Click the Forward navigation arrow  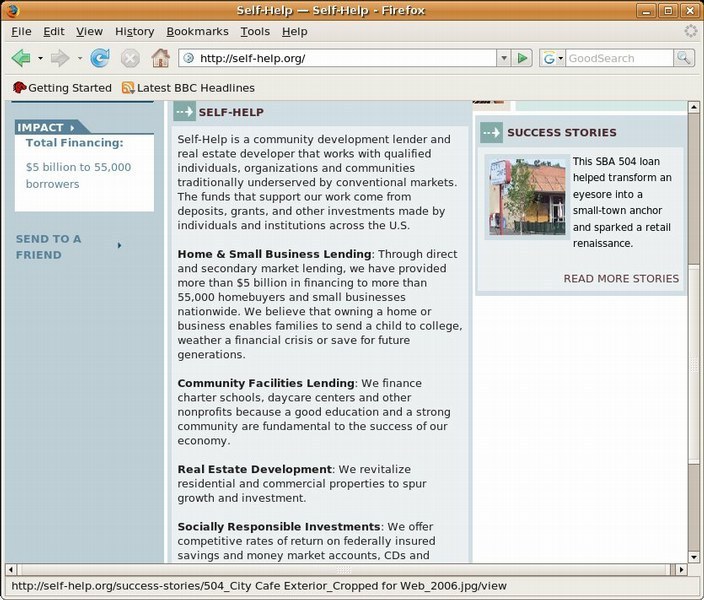60,58
